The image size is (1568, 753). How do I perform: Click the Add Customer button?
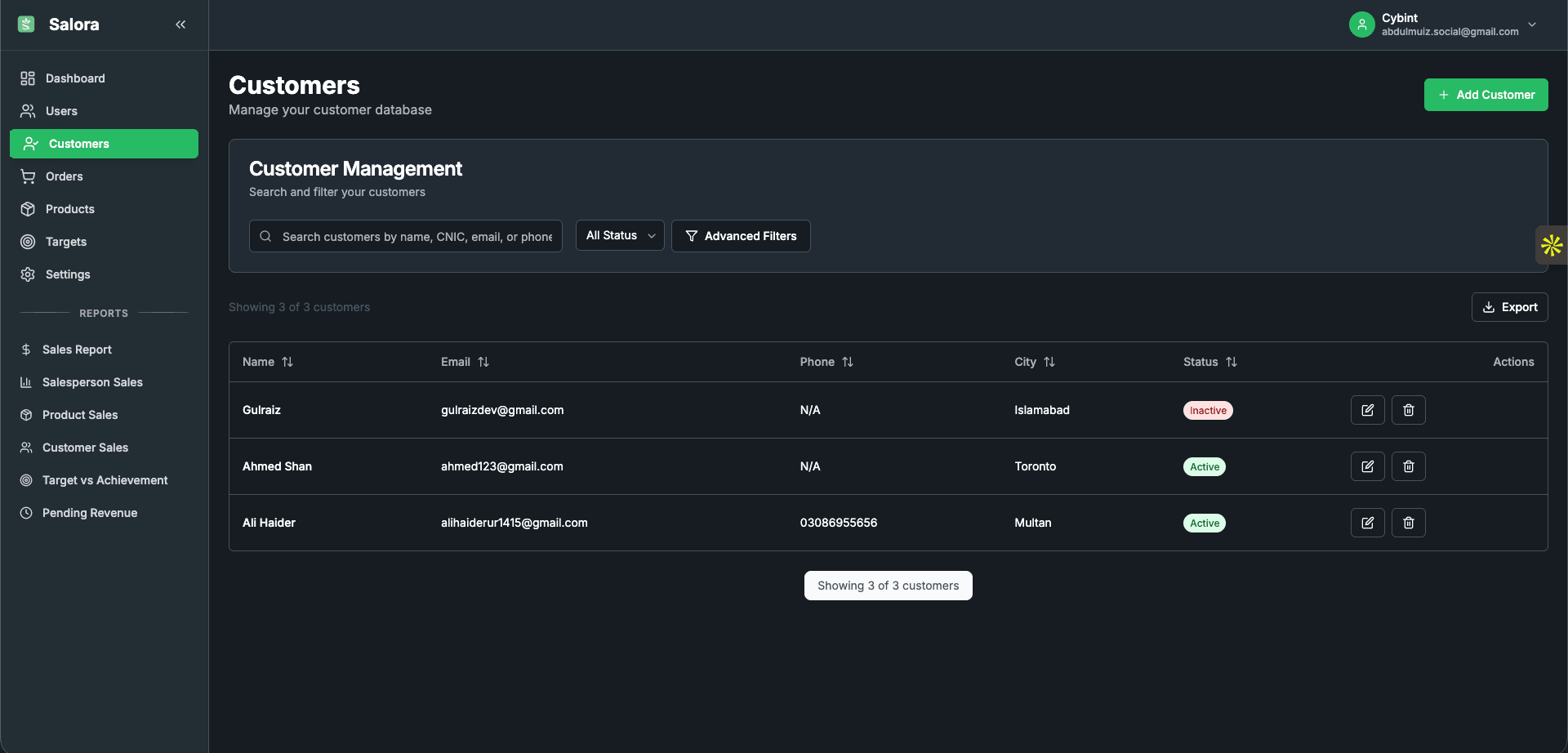coord(1486,95)
